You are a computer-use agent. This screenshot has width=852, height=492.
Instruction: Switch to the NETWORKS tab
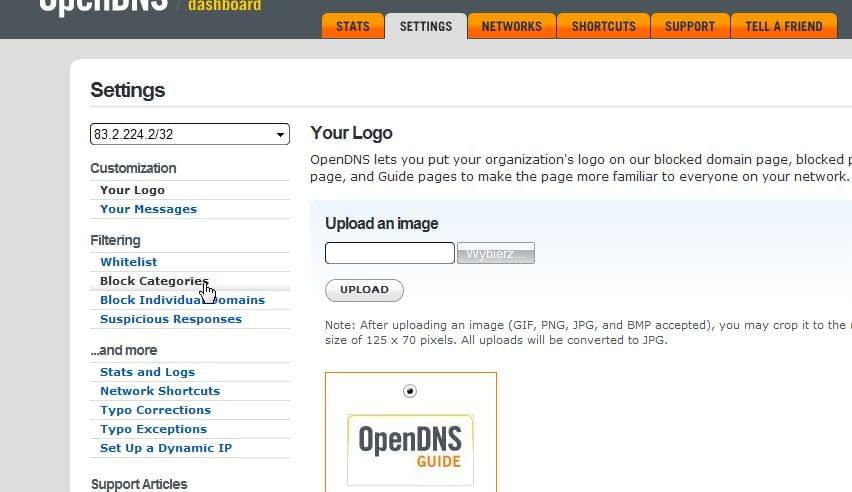tap(511, 26)
